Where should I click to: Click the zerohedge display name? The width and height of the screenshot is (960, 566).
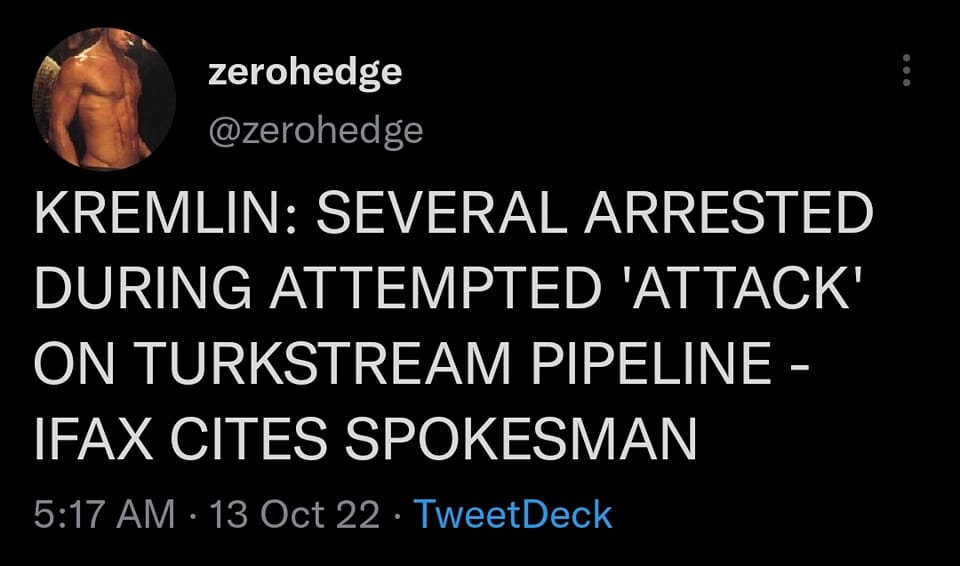point(305,71)
